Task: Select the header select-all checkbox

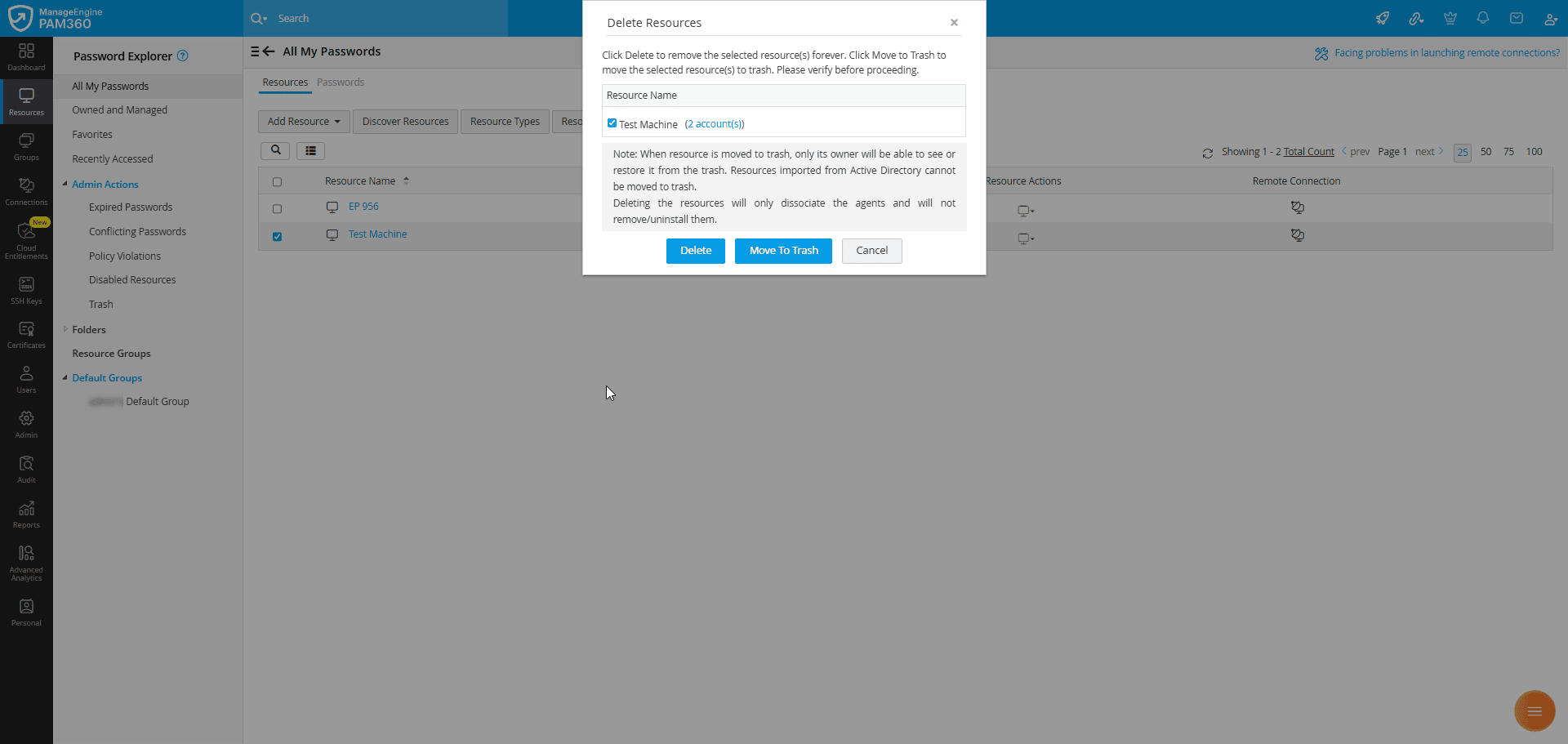Action: coord(278,181)
